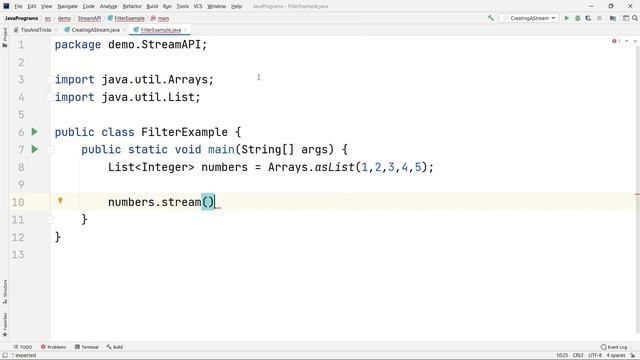Viewport: 640px width, 360px height.
Task: Open the Window menu
Action: [216, 6]
